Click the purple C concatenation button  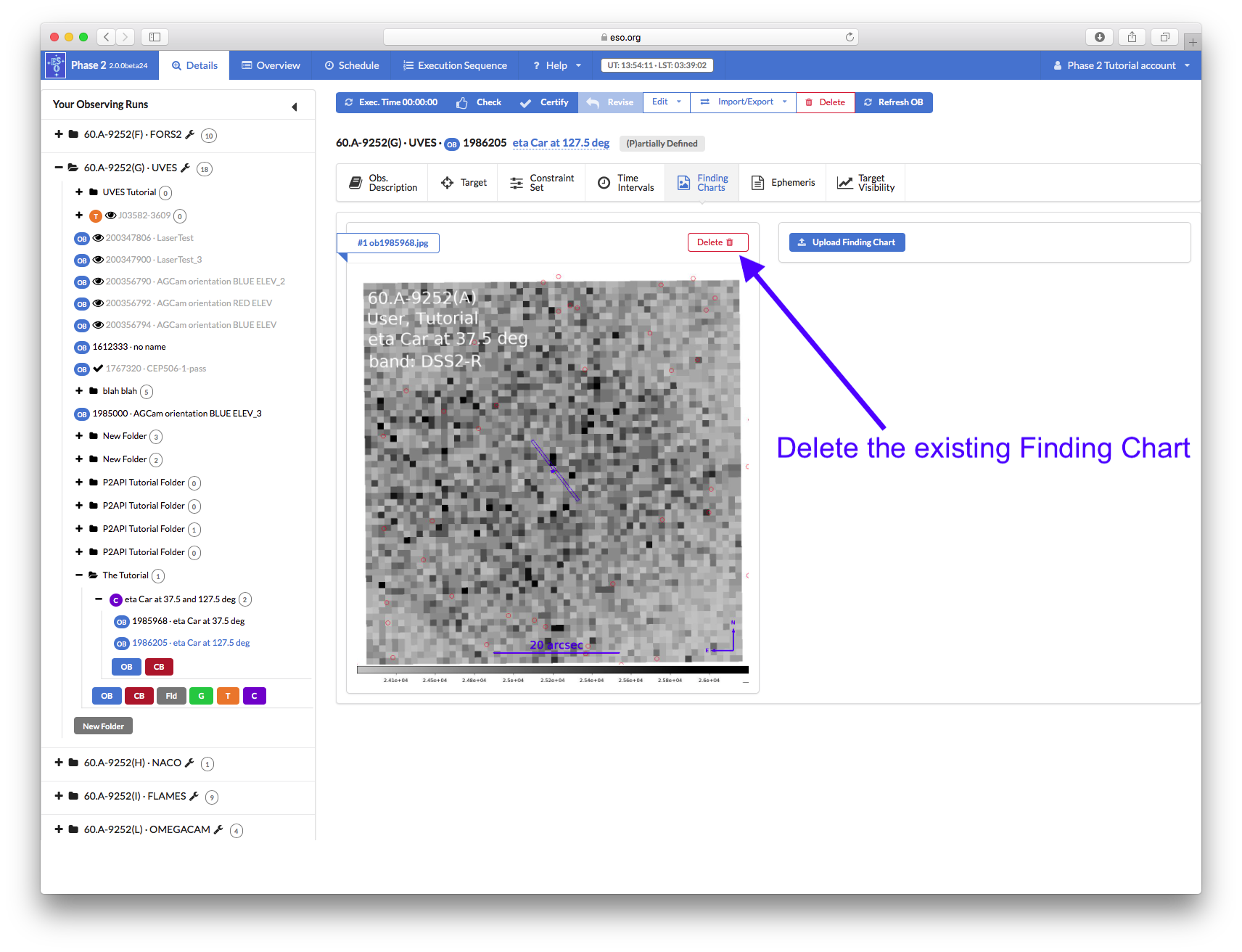(x=254, y=696)
